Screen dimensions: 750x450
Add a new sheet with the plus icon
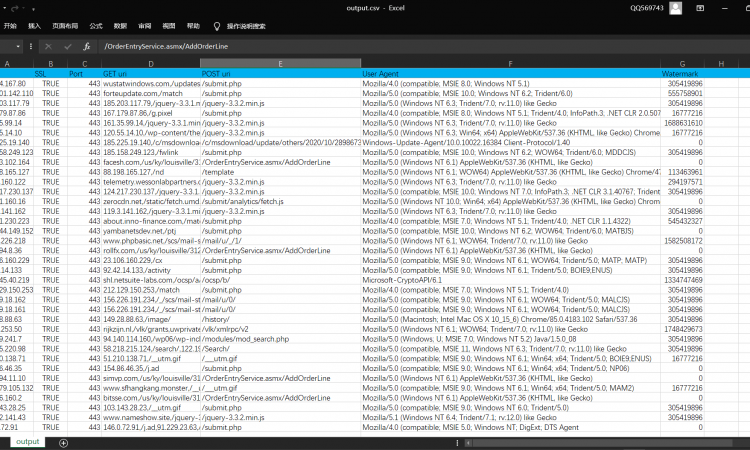point(63,443)
